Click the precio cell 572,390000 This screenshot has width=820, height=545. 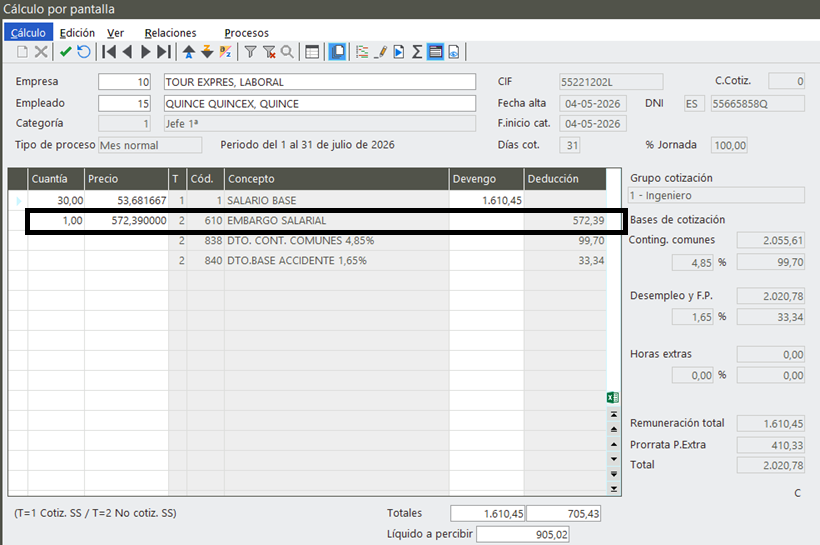pyautogui.click(x=126, y=221)
